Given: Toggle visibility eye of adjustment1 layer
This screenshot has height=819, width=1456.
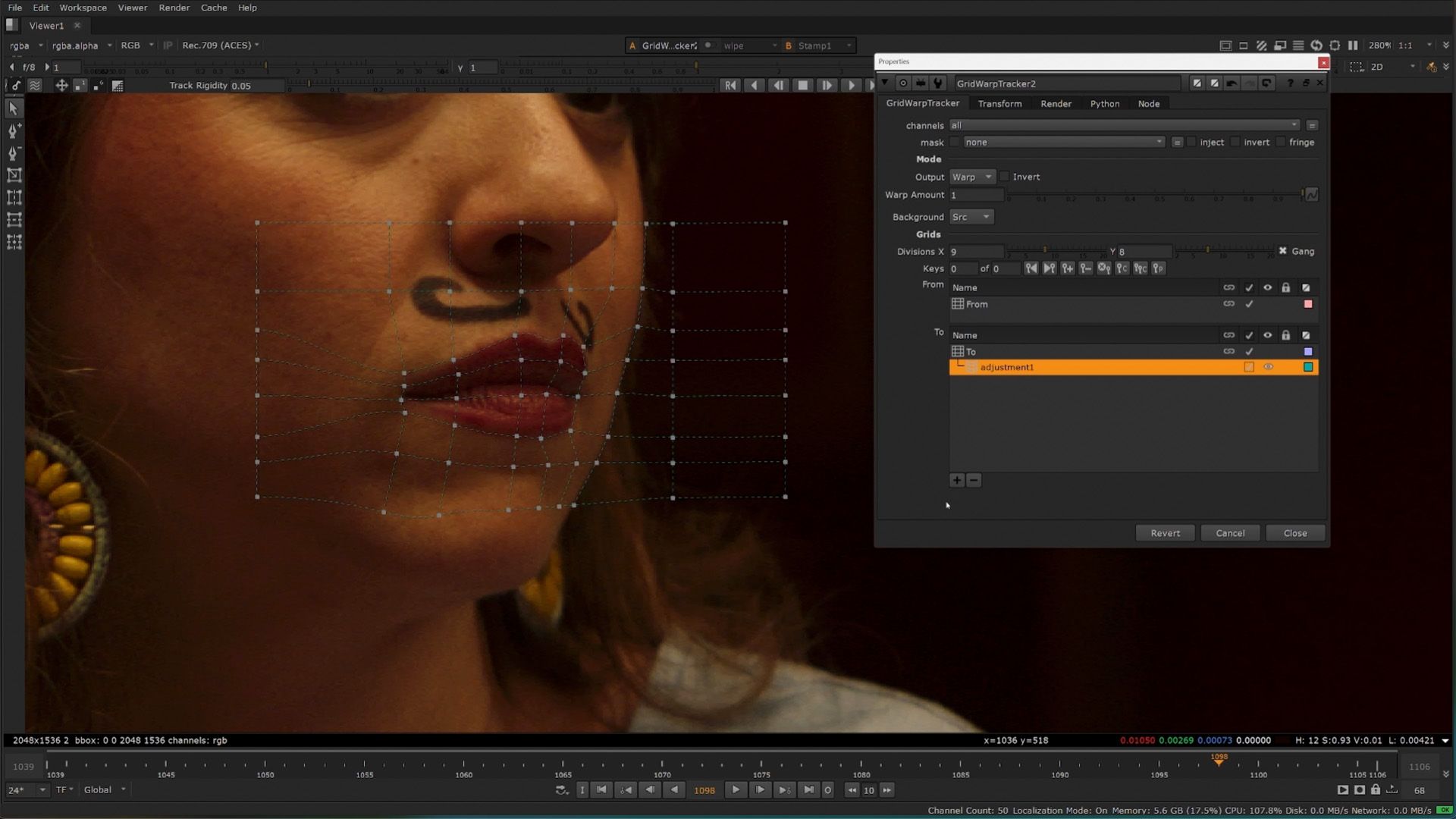Looking at the screenshot, I should [1268, 367].
